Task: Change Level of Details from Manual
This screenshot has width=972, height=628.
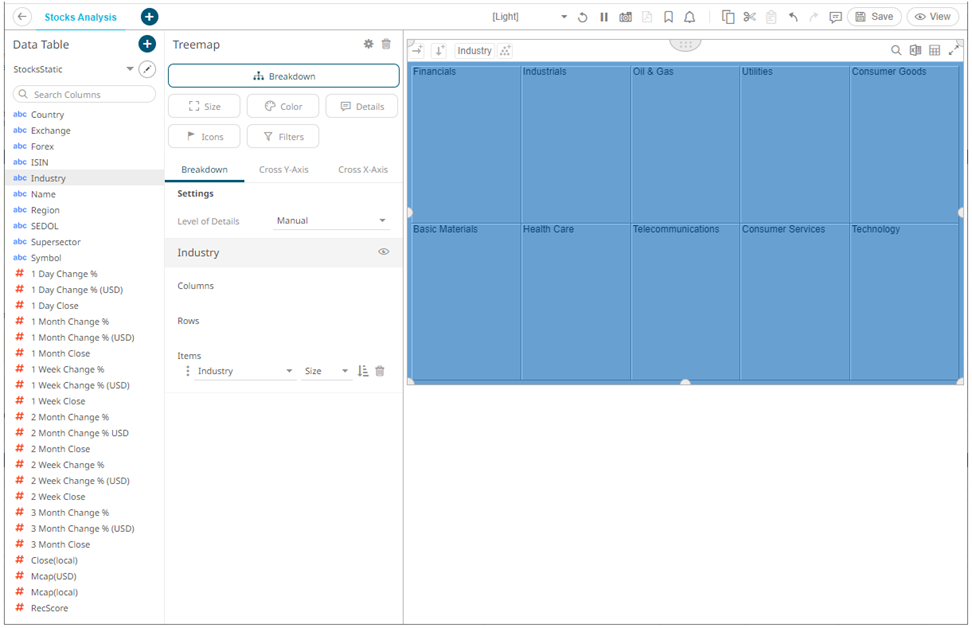Action: 331,220
